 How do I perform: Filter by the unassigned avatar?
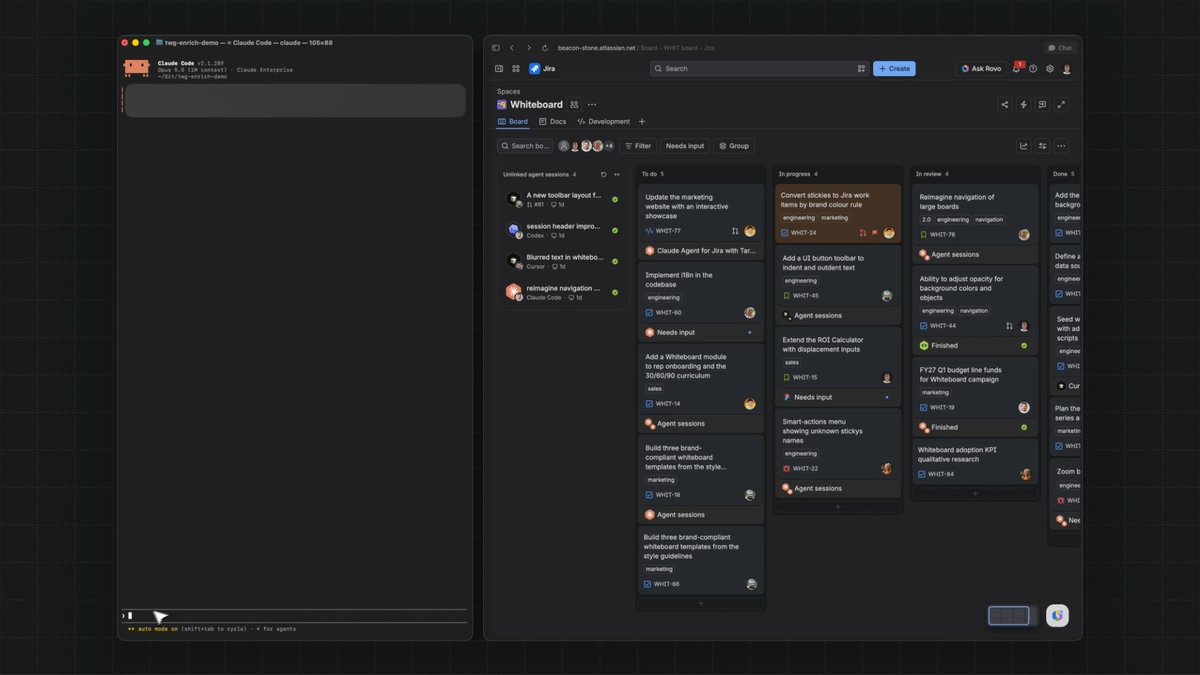[x=564, y=146]
